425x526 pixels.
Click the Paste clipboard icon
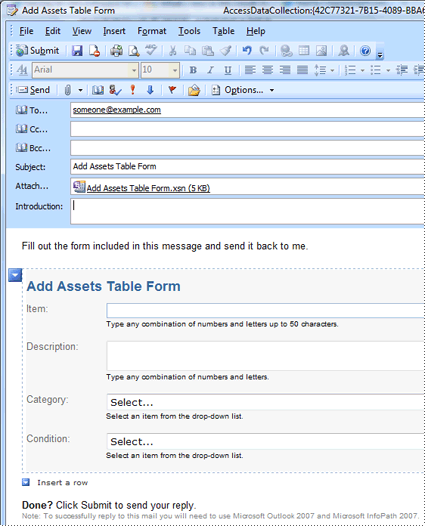[x=208, y=51]
